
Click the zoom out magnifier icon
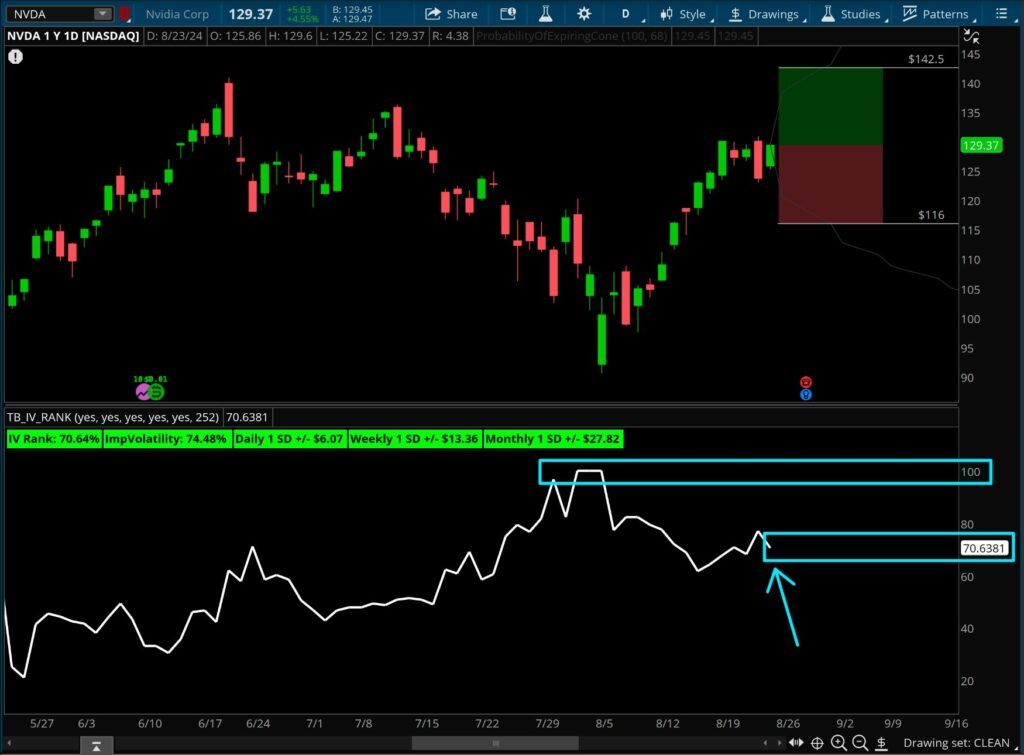pos(860,743)
